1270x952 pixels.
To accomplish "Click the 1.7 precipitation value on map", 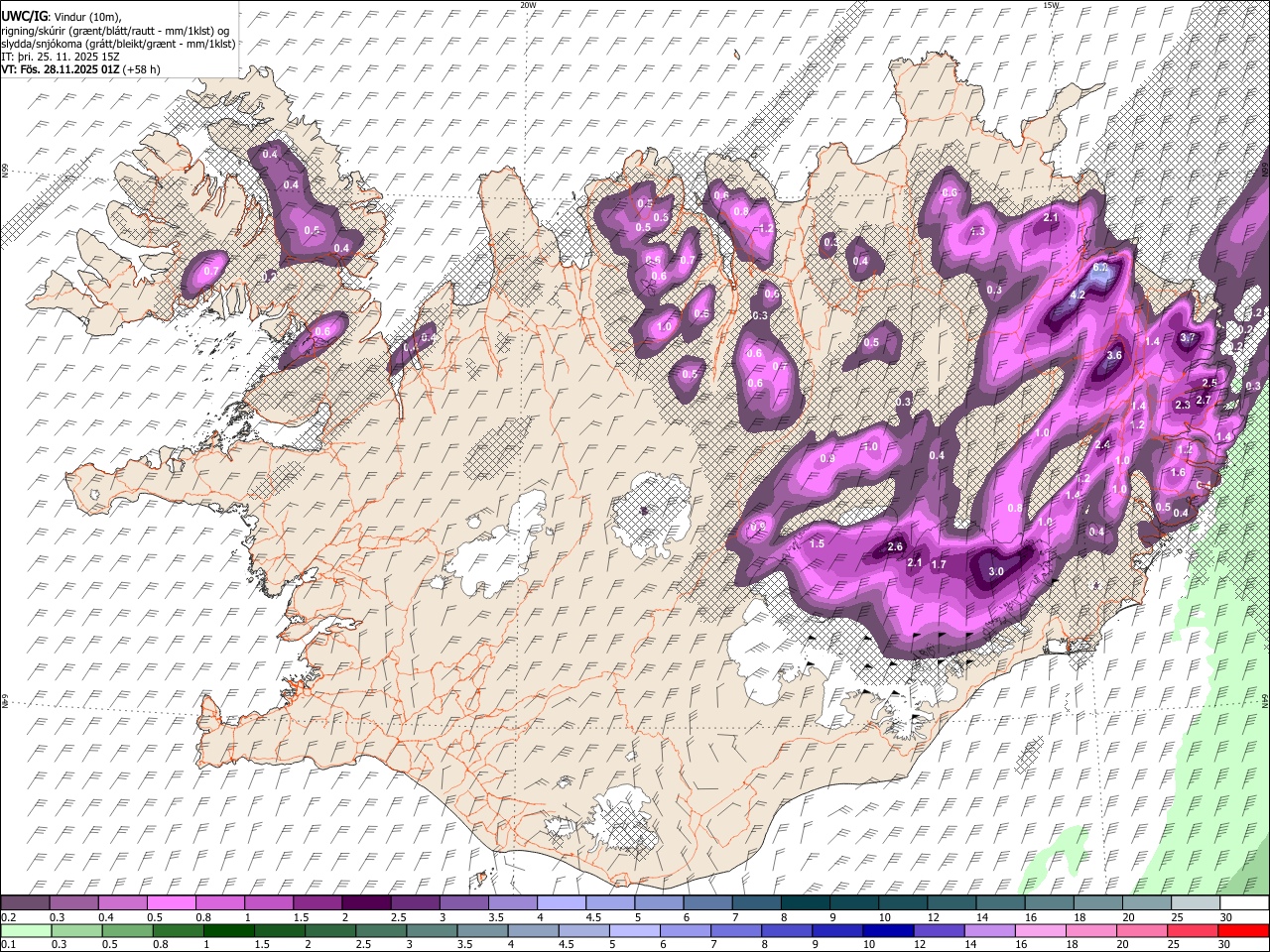I will [x=940, y=564].
